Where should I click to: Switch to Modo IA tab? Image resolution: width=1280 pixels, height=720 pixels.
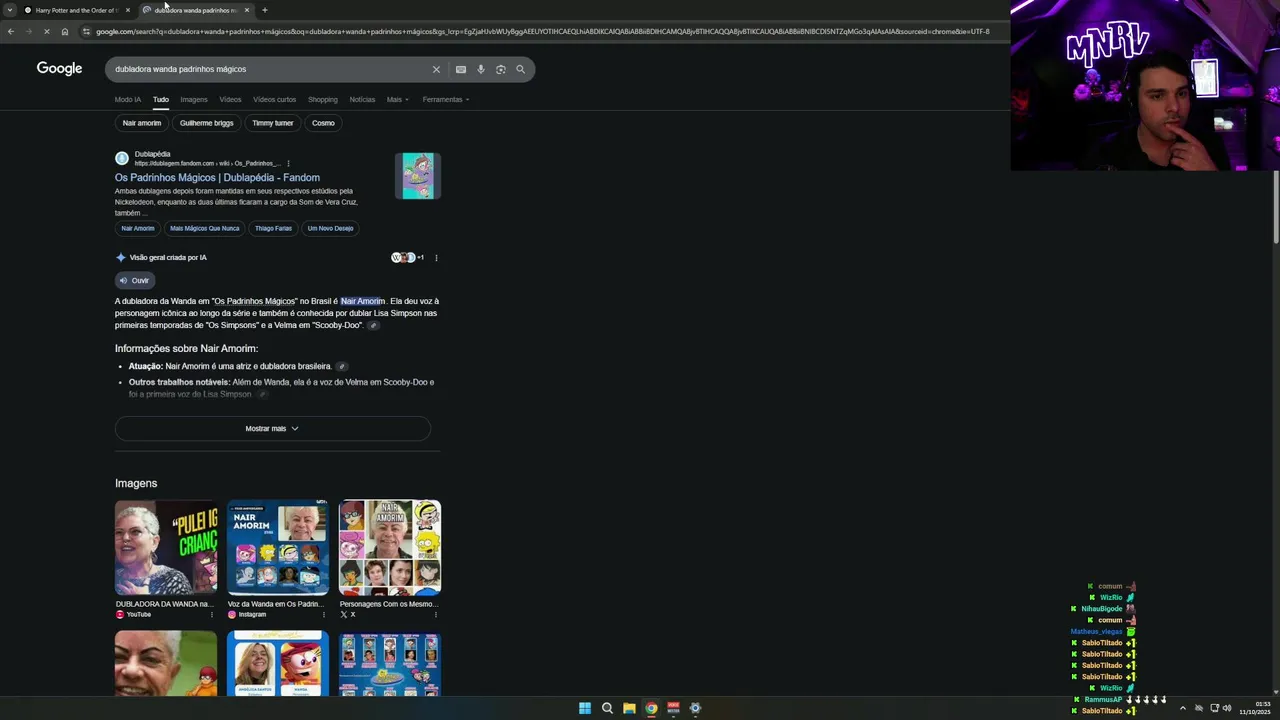(128, 100)
